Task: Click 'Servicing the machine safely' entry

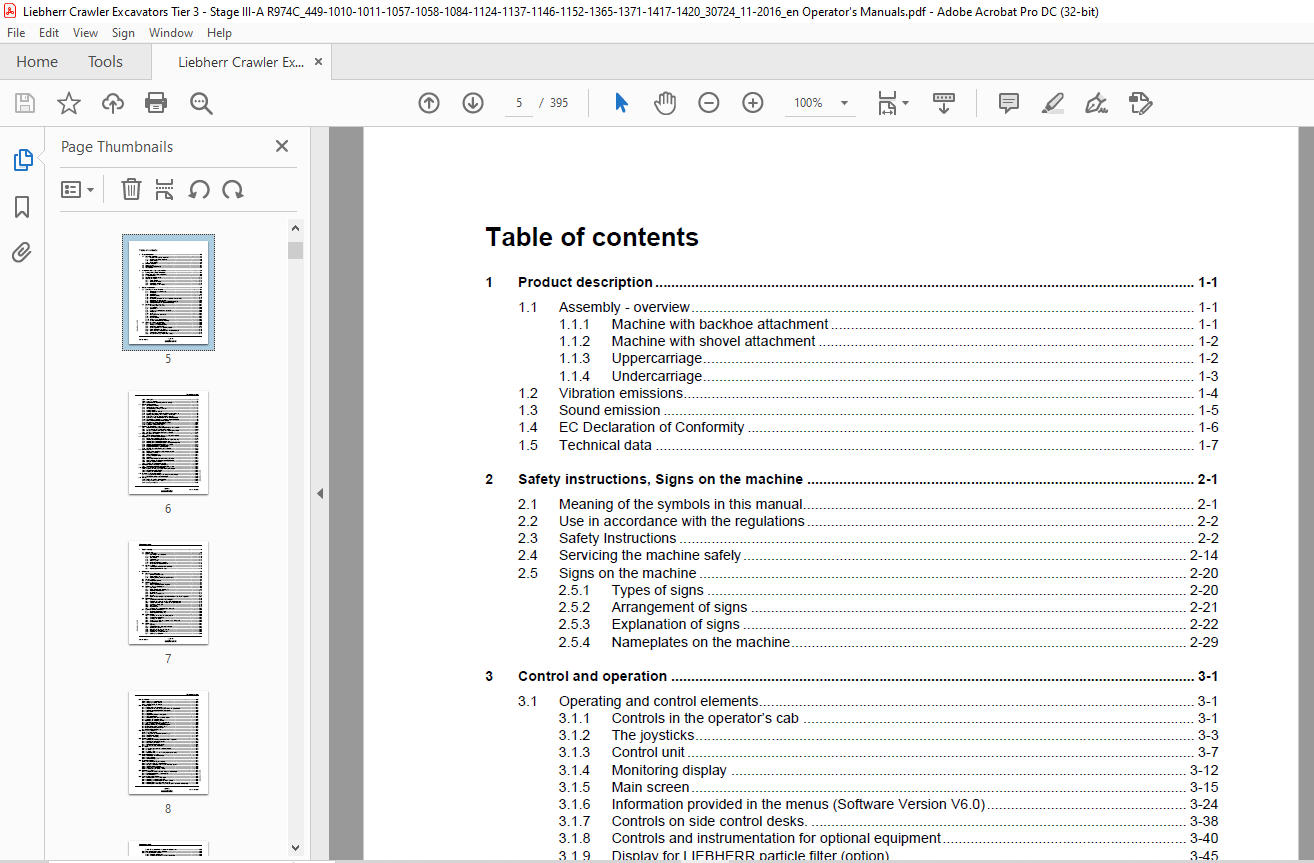Action: click(x=650, y=555)
